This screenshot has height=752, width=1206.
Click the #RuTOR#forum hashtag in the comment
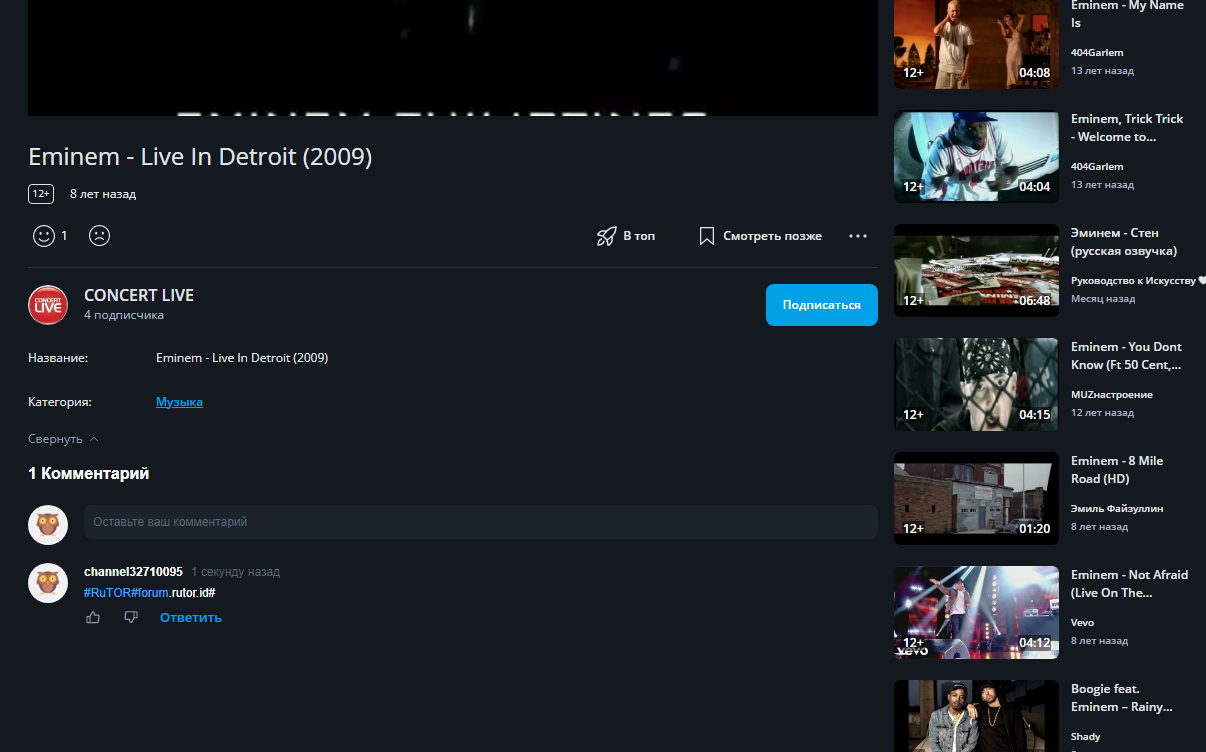click(127, 593)
